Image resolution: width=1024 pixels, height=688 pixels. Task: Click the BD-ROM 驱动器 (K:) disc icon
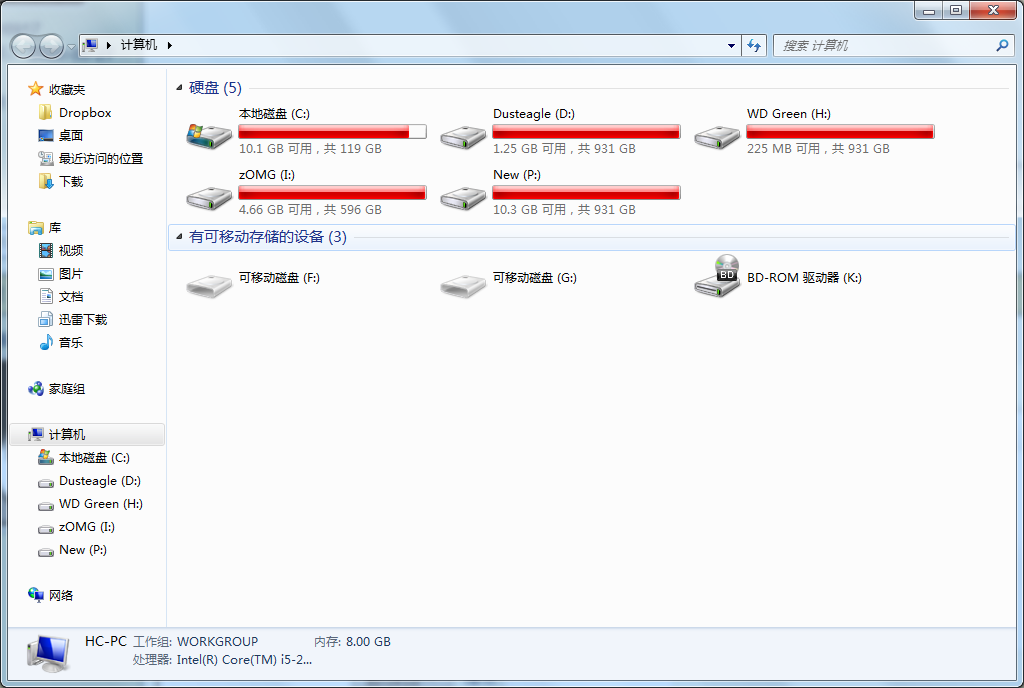tap(717, 276)
